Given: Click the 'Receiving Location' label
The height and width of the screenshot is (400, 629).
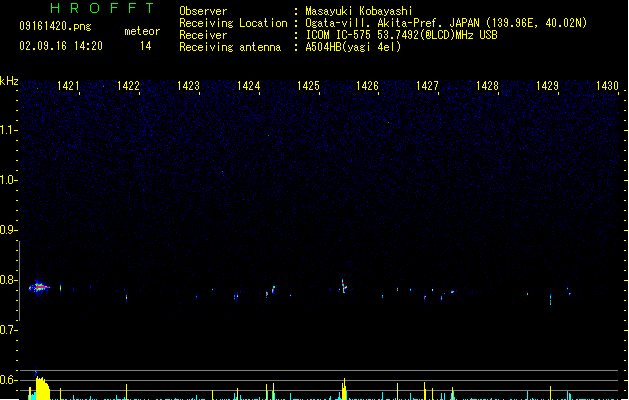Looking at the screenshot, I should pyautogui.click(x=233, y=23).
